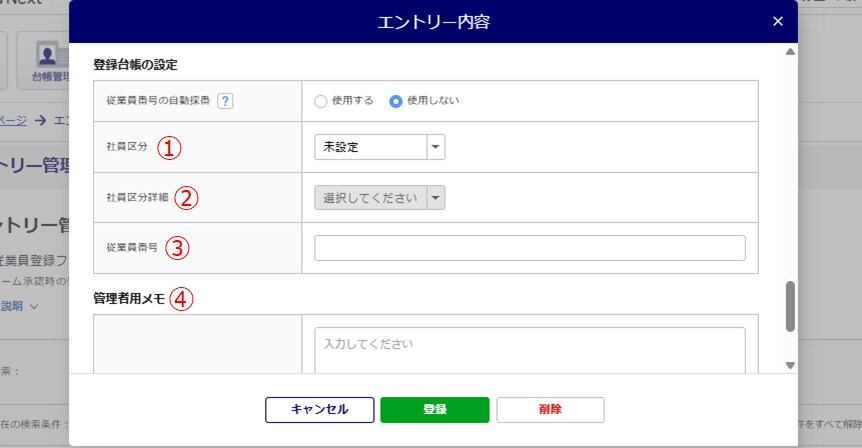862x448 pixels.
Task: Open the 社員区分 dropdown showing 未設定
Action: pyautogui.click(x=379, y=147)
